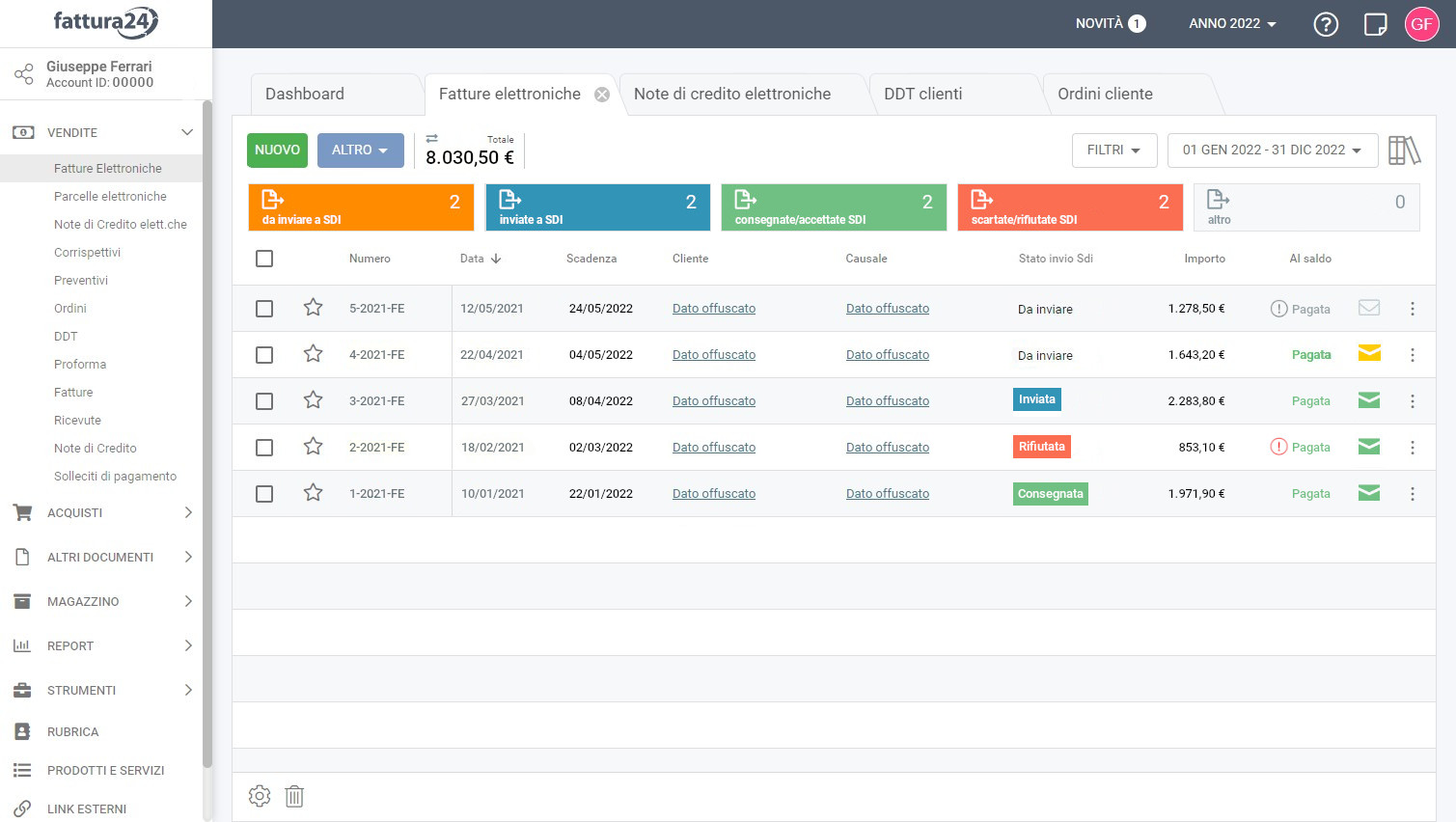Image resolution: width=1456 pixels, height=822 pixels.
Task: Check the box for invoice 4-2021-FE
Action: [264, 355]
